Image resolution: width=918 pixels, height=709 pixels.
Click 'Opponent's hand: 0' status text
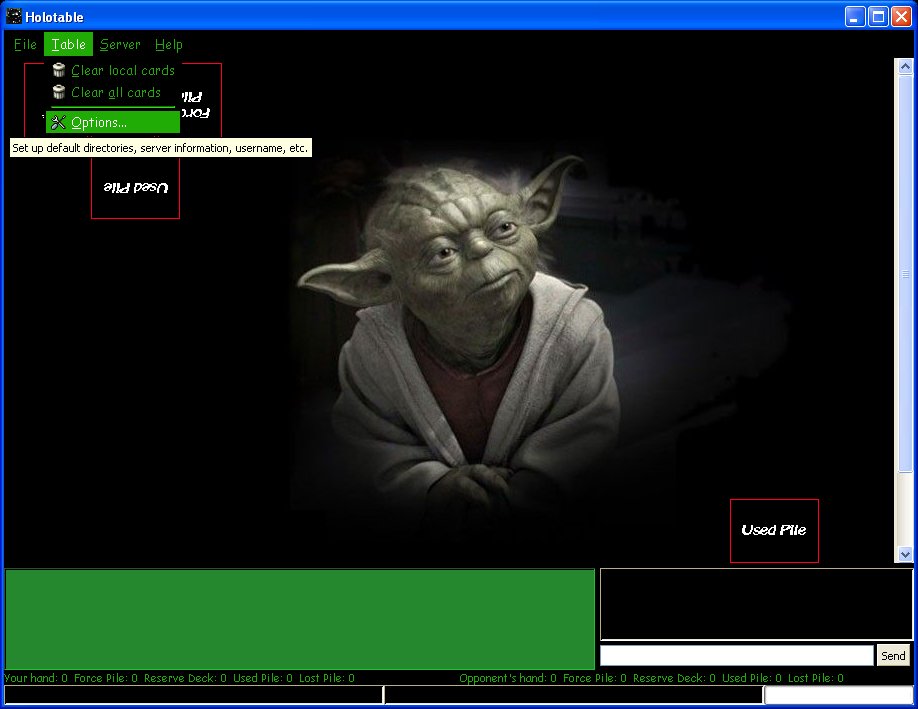[508, 678]
